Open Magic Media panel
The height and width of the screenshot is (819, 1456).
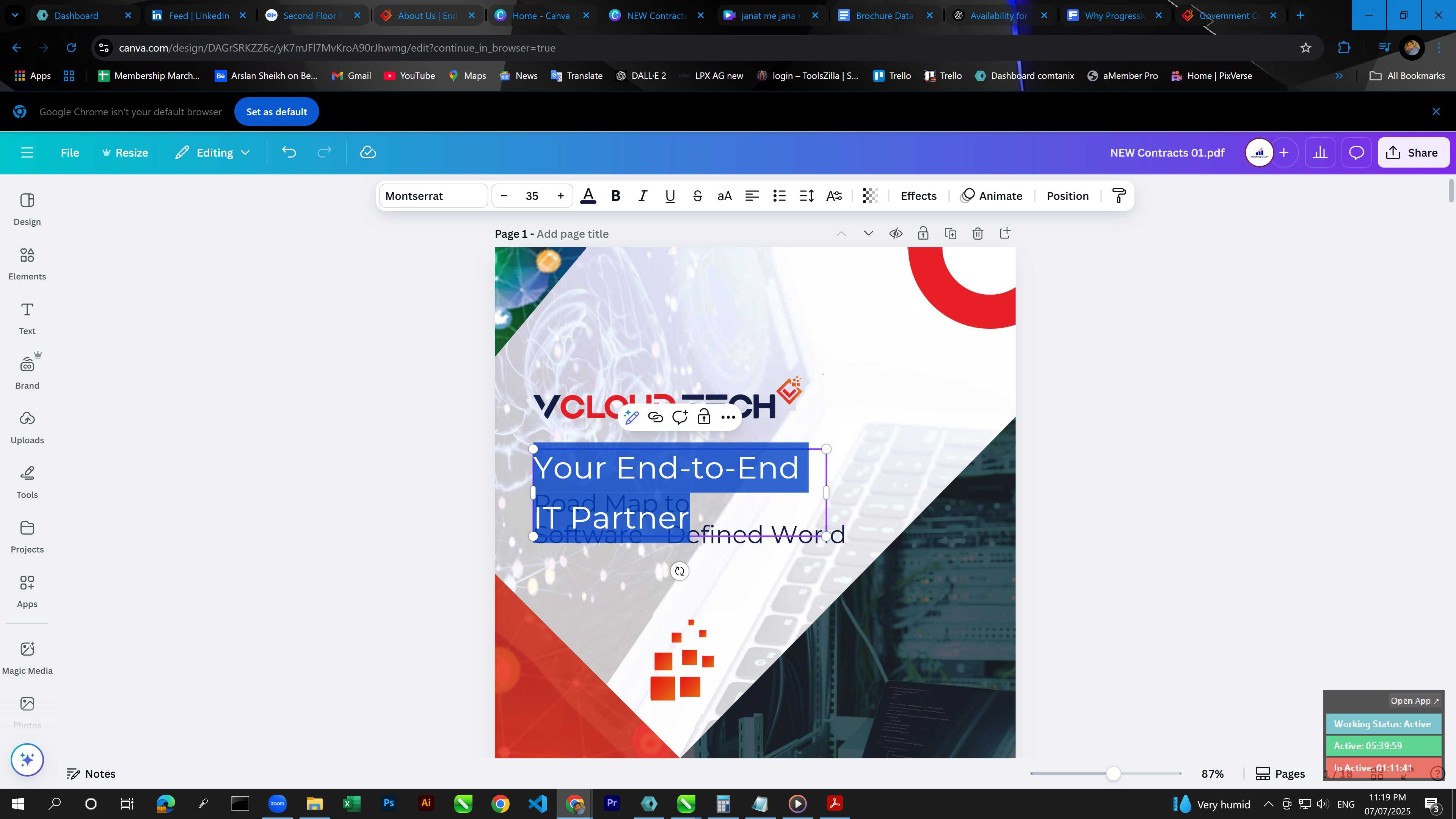(x=27, y=658)
